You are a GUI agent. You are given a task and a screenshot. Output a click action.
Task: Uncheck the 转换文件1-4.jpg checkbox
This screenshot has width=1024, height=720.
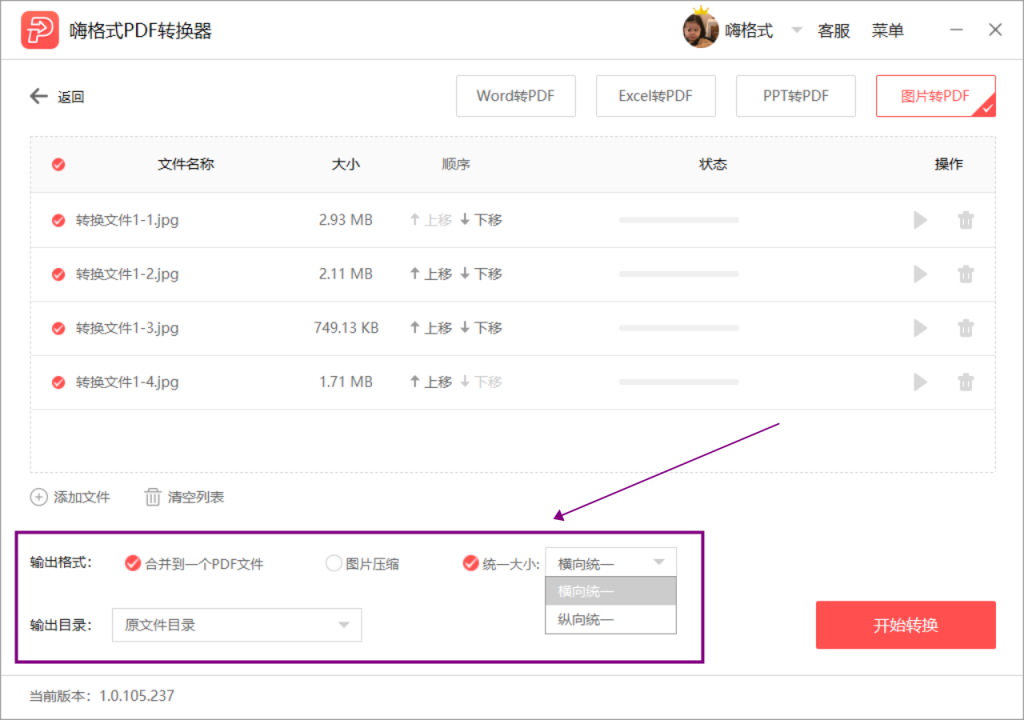tap(59, 382)
